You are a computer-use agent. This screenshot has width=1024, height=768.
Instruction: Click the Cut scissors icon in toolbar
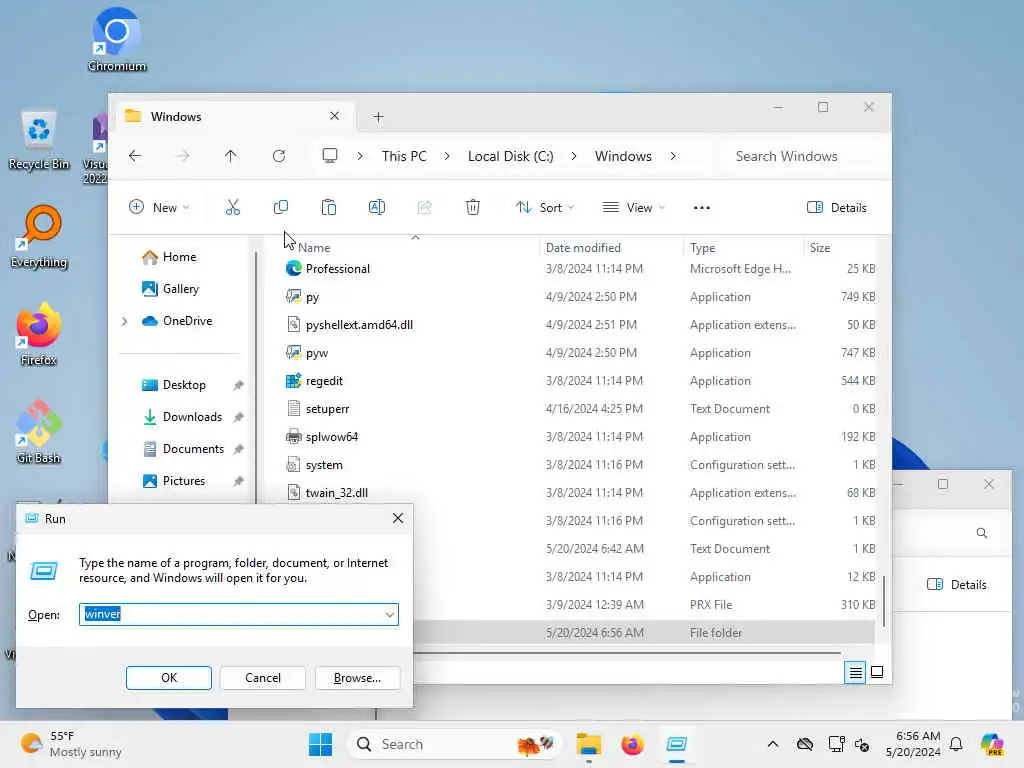[x=232, y=208]
